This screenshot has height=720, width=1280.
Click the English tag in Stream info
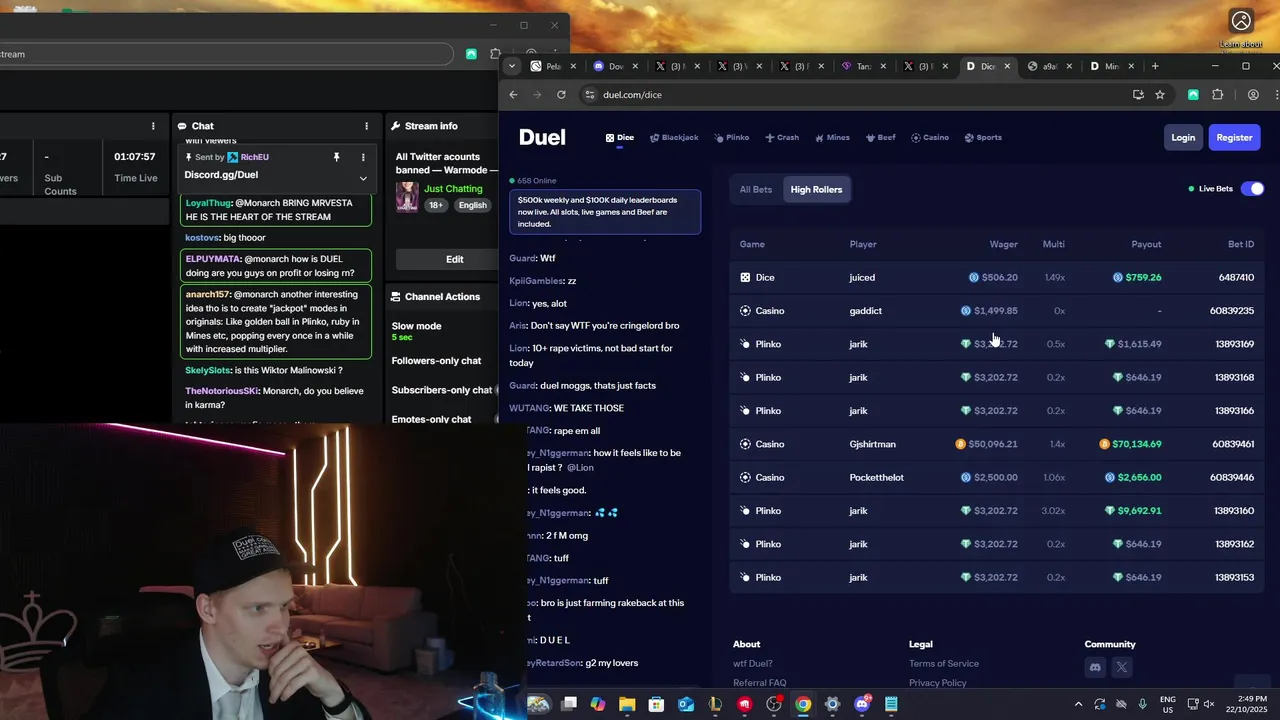[x=473, y=205]
